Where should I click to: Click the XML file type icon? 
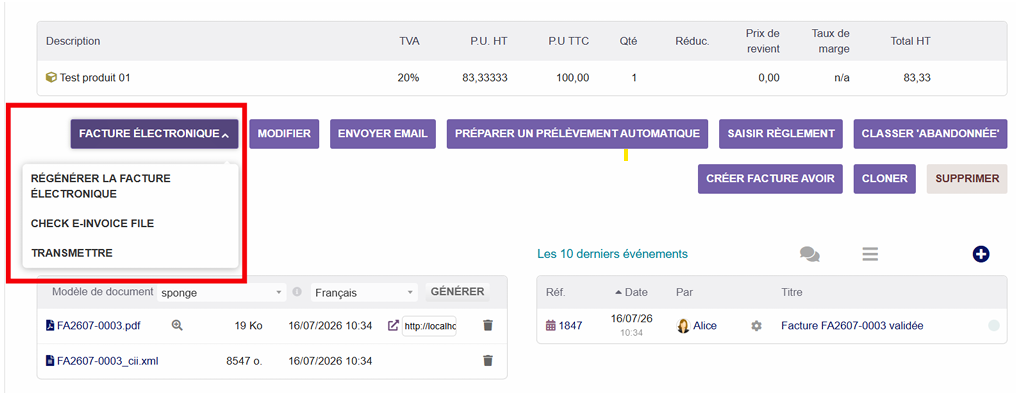50,361
